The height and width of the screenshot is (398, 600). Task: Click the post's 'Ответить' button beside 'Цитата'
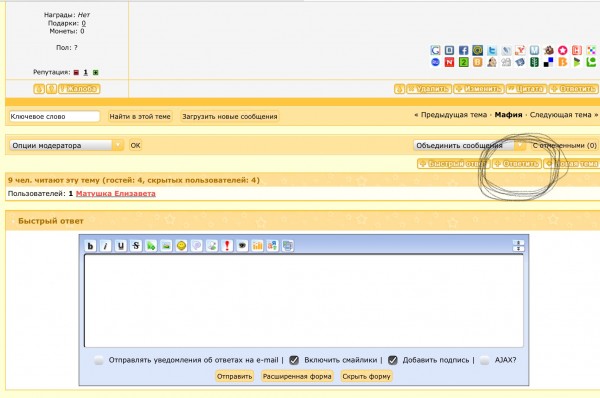click(x=573, y=89)
